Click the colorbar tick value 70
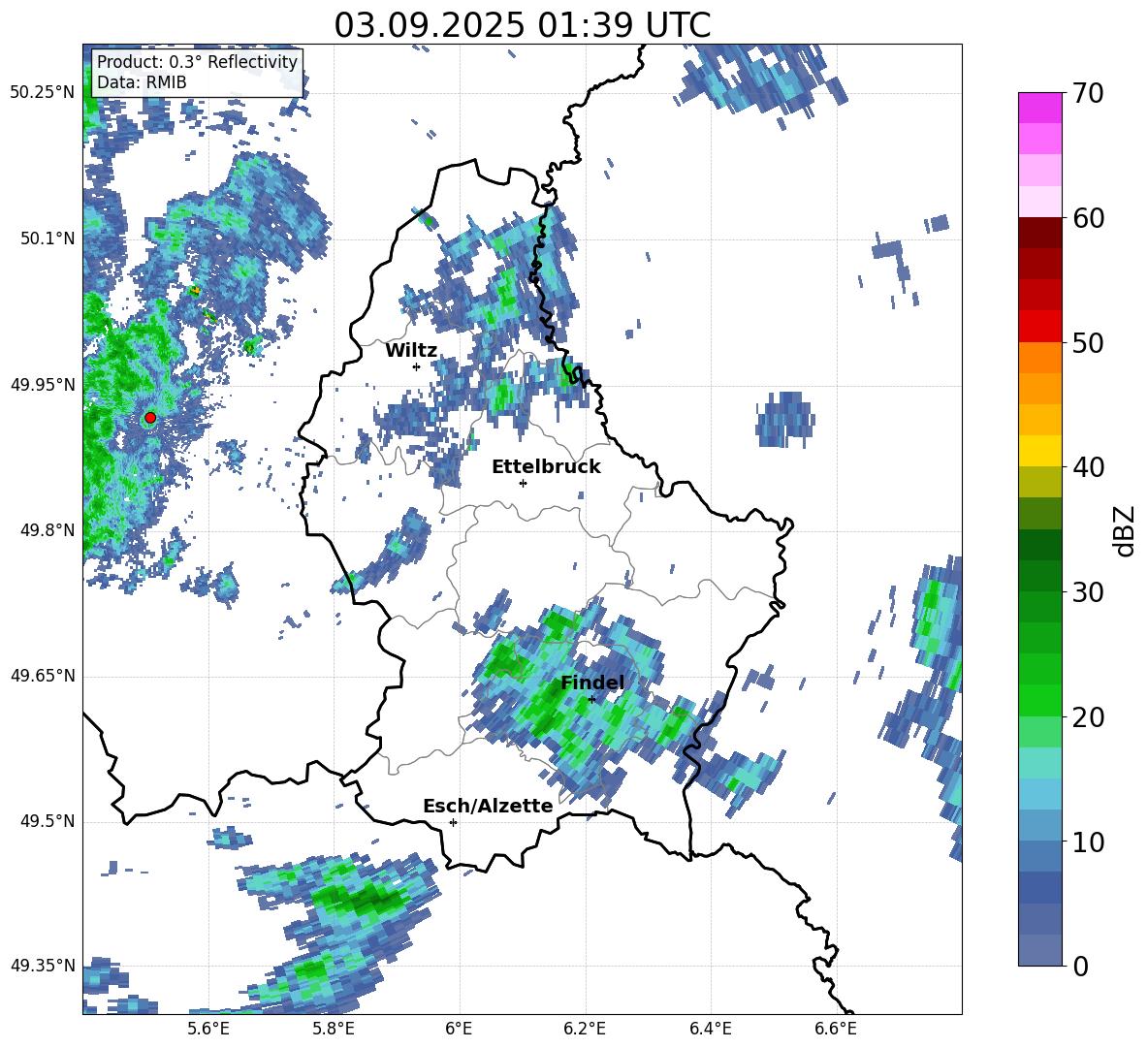This screenshot has width=1148, height=1048. coord(1088,94)
